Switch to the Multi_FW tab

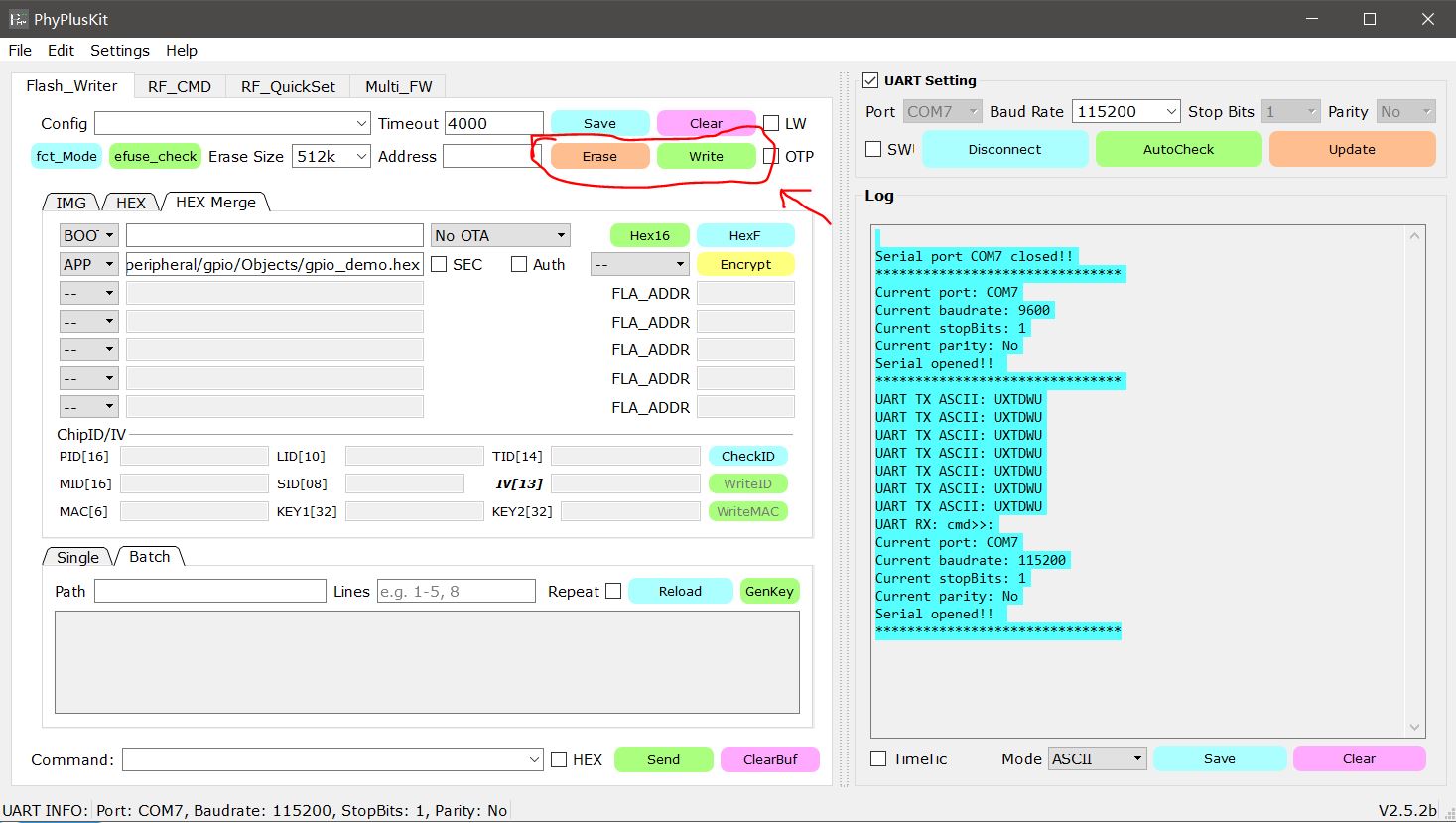tap(398, 86)
